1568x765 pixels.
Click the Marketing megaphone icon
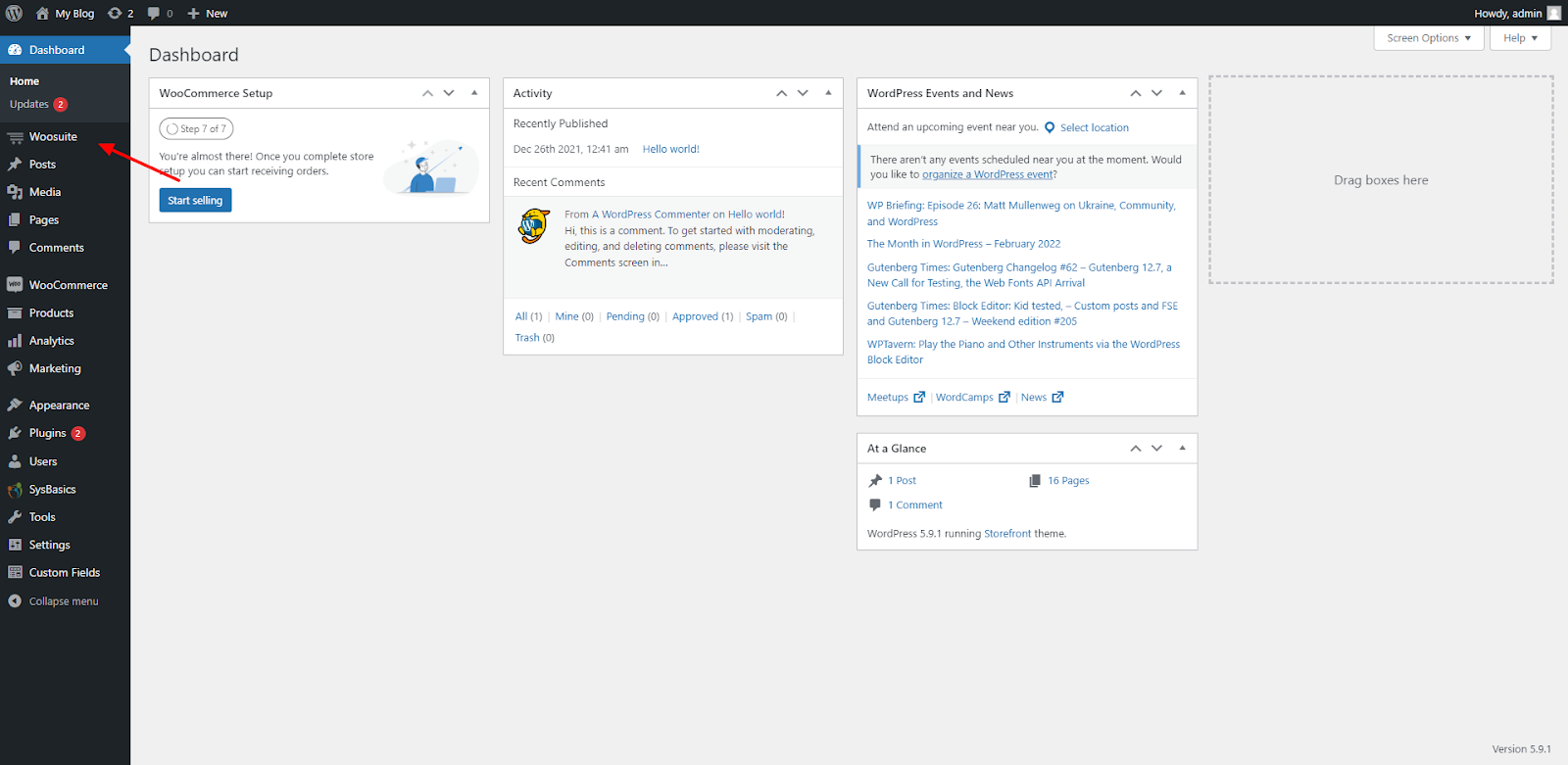(x=15, y=368)
